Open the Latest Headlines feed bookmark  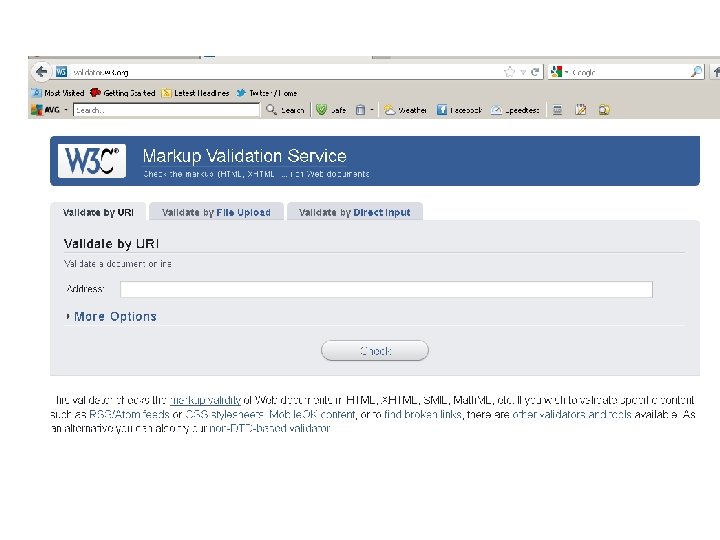pyautogui.click(x=196, y=93)
